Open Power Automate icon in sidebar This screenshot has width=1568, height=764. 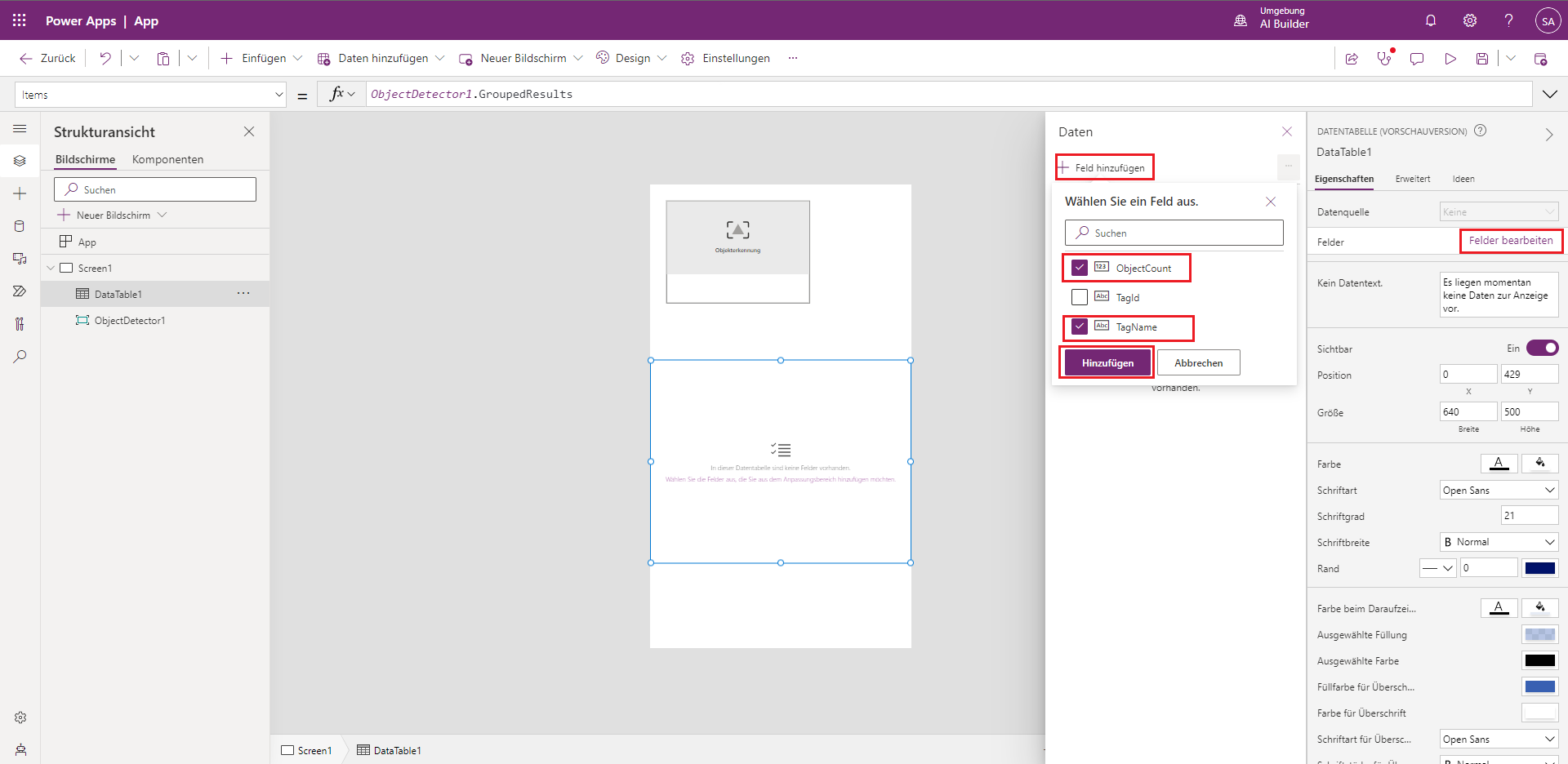click(x=20, y=291)
